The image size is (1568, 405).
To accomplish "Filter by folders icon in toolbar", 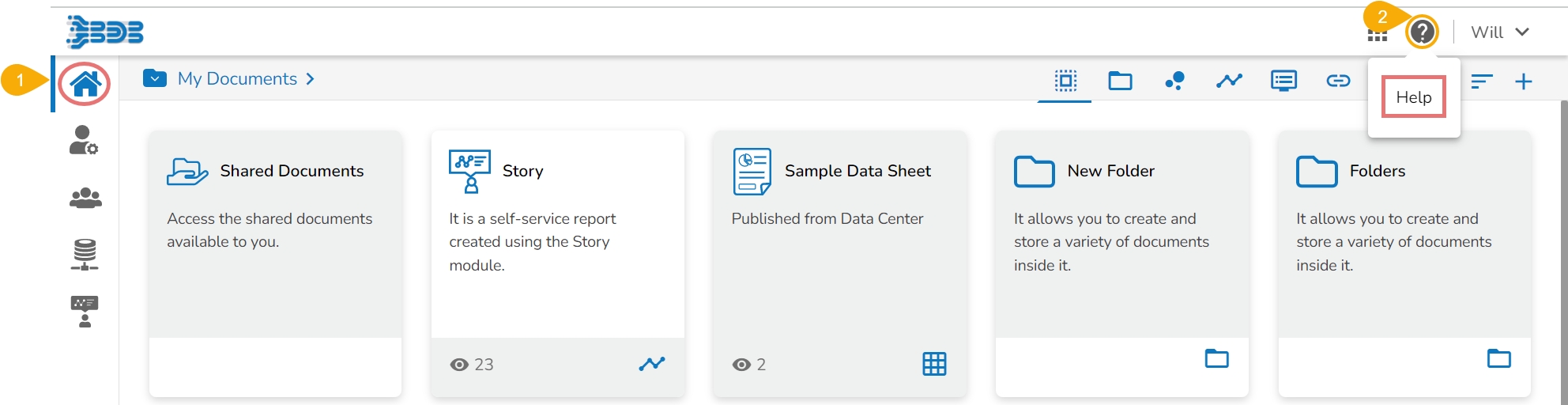I will click(1120, 81).
